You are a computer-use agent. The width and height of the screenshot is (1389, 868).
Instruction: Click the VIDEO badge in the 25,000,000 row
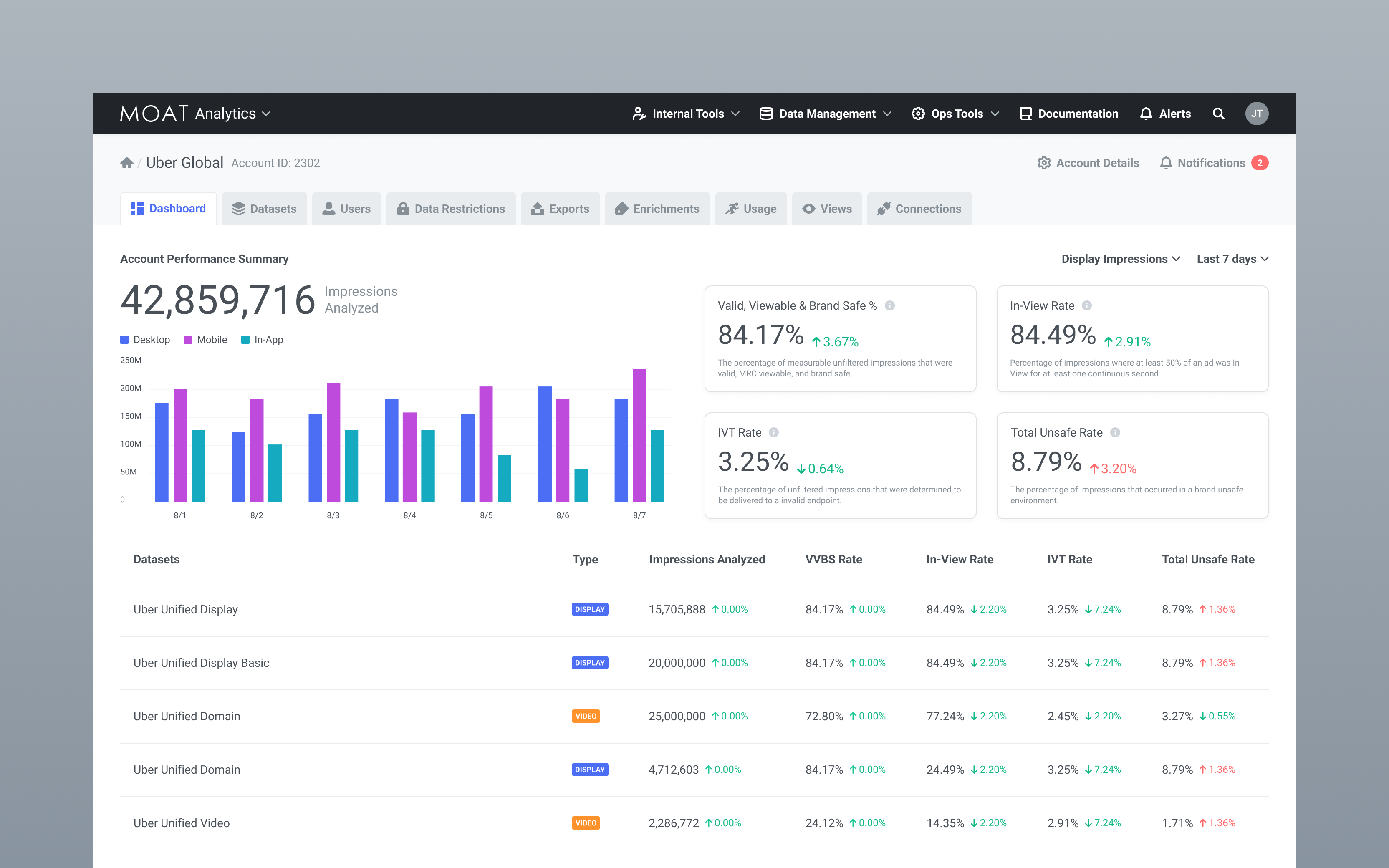[586, 716]
